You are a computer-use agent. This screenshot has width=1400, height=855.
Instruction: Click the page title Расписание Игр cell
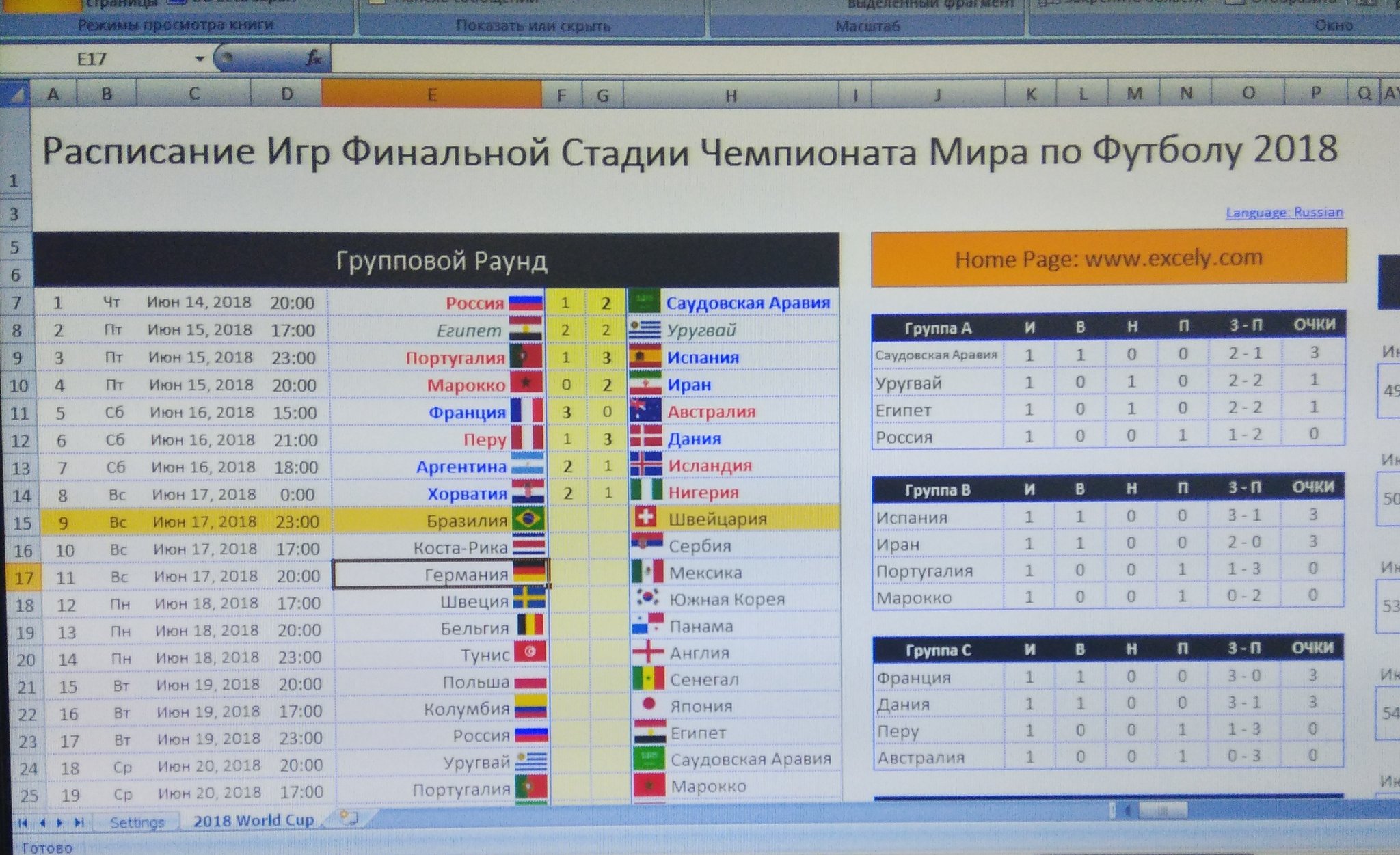point(689,150)
